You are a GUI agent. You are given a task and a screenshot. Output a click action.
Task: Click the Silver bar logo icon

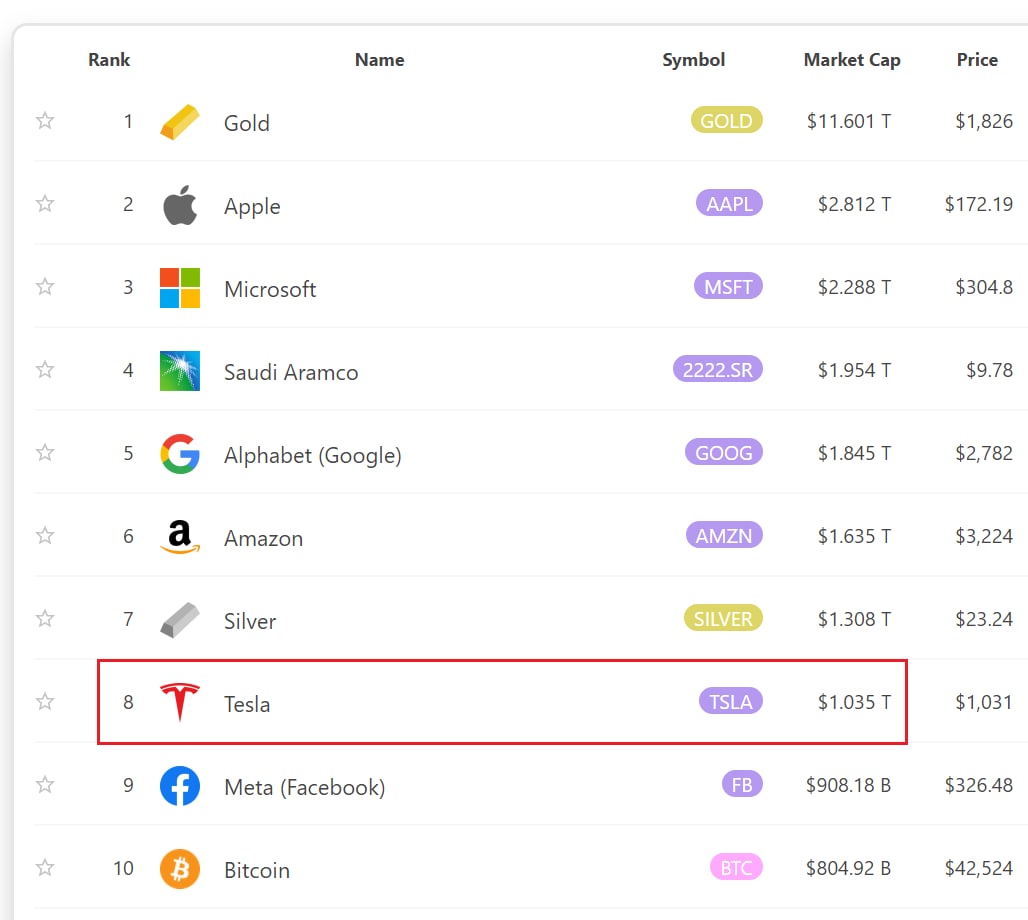click(x=180, y=620)
